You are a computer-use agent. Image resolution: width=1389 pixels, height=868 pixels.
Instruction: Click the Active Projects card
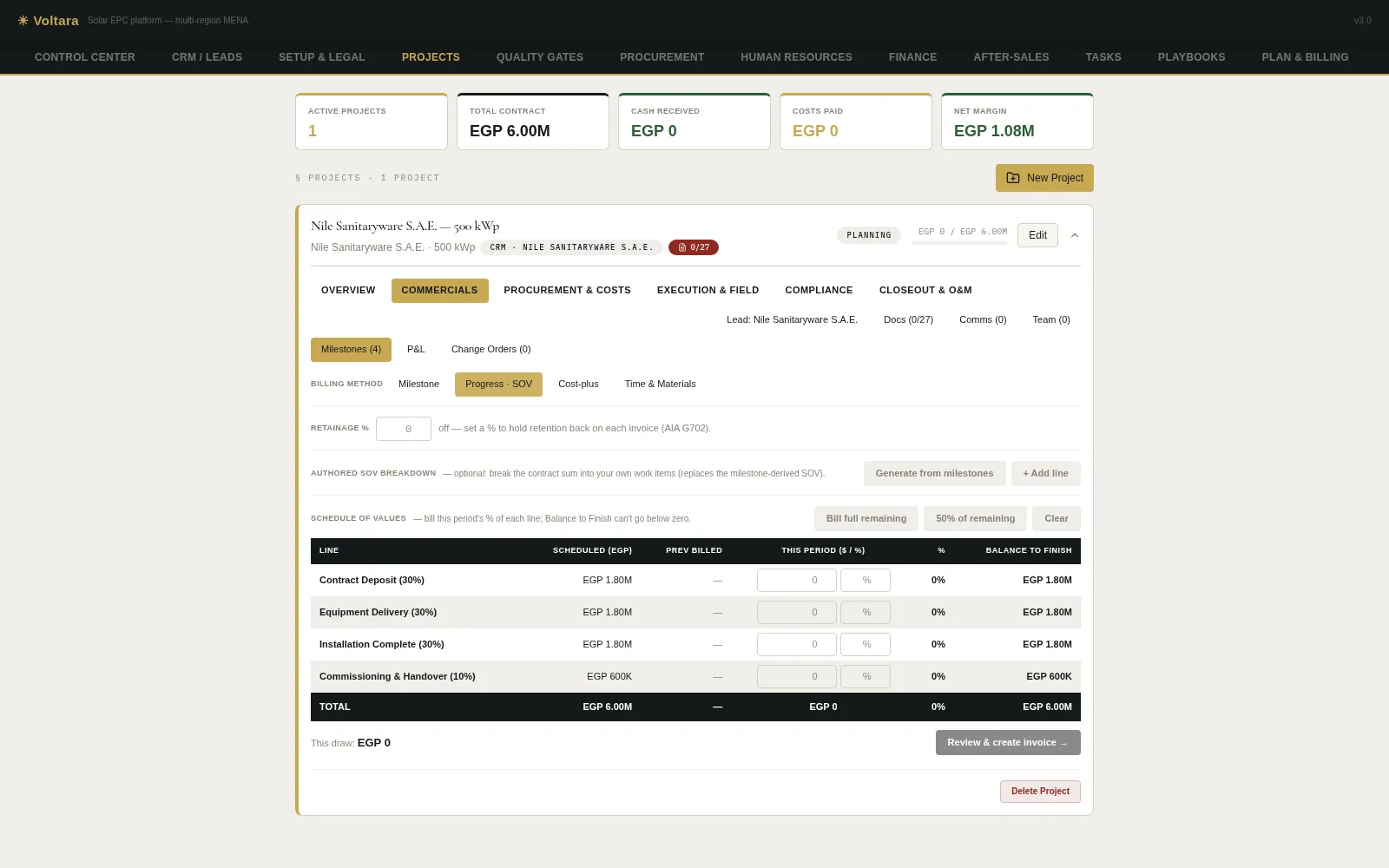coord(372,122)
